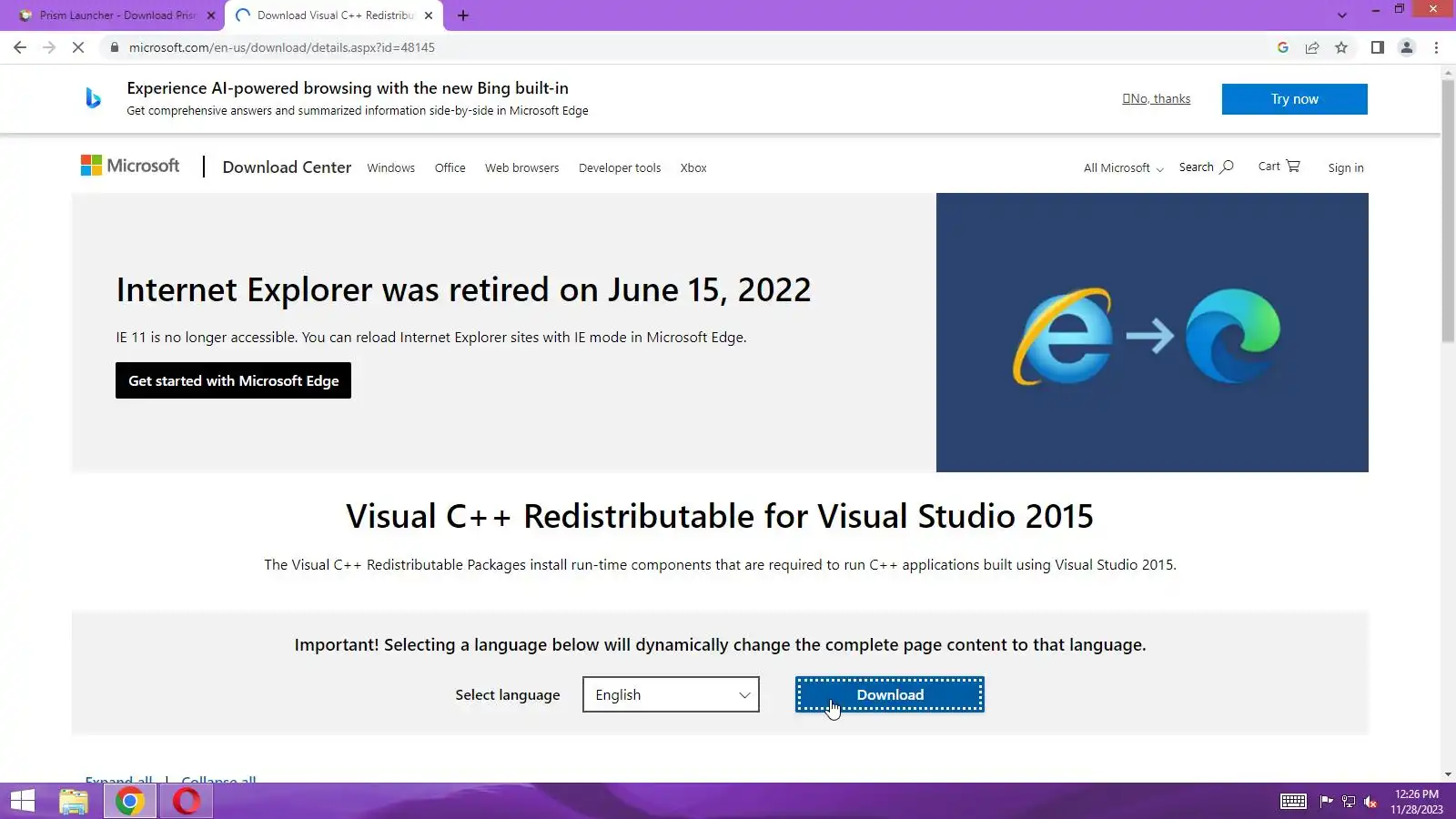Open the shopping Cart

(x=1279, y=167)
